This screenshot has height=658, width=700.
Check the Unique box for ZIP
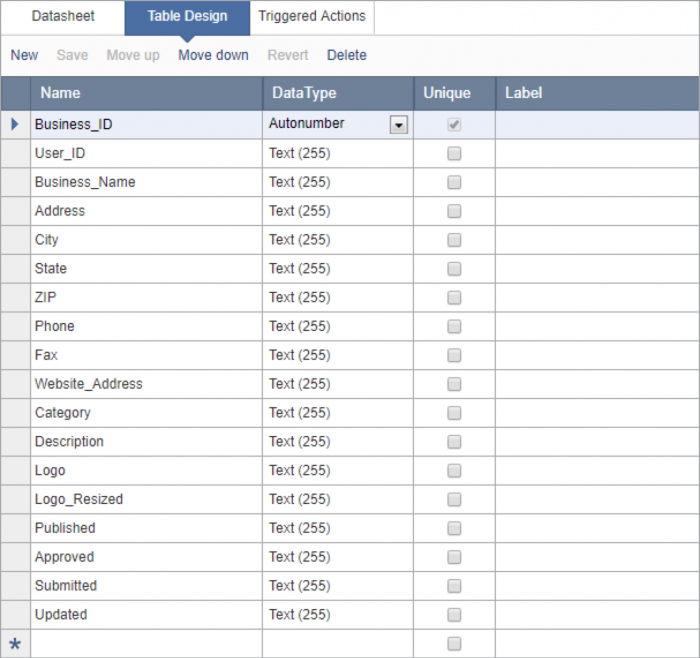point(454,298)
